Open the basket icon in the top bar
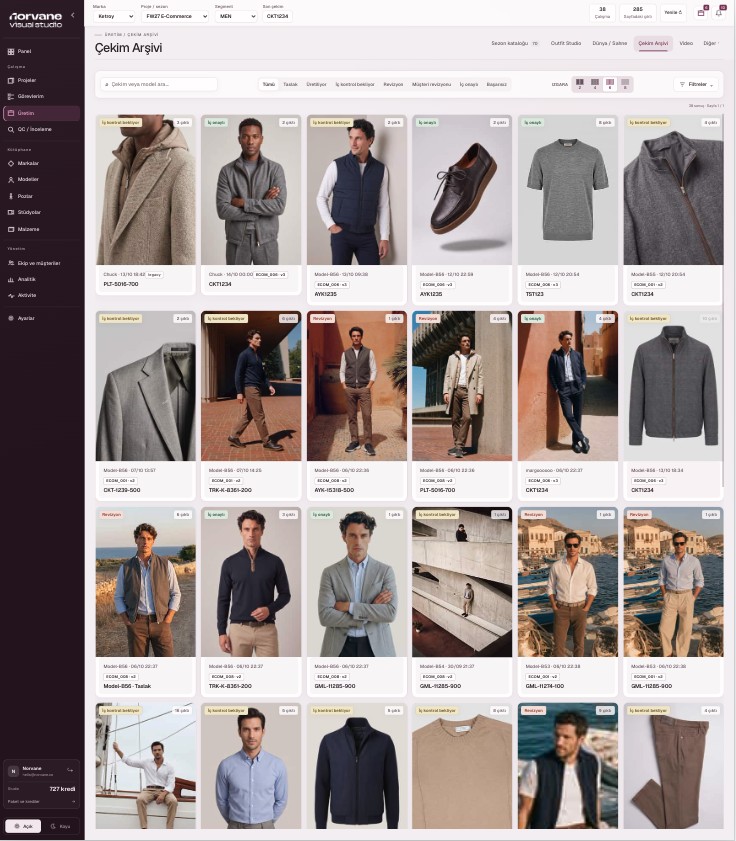Image resolution: width=736 pixels, height=841 pixels. pyautogui.click(x=701, y=12)
